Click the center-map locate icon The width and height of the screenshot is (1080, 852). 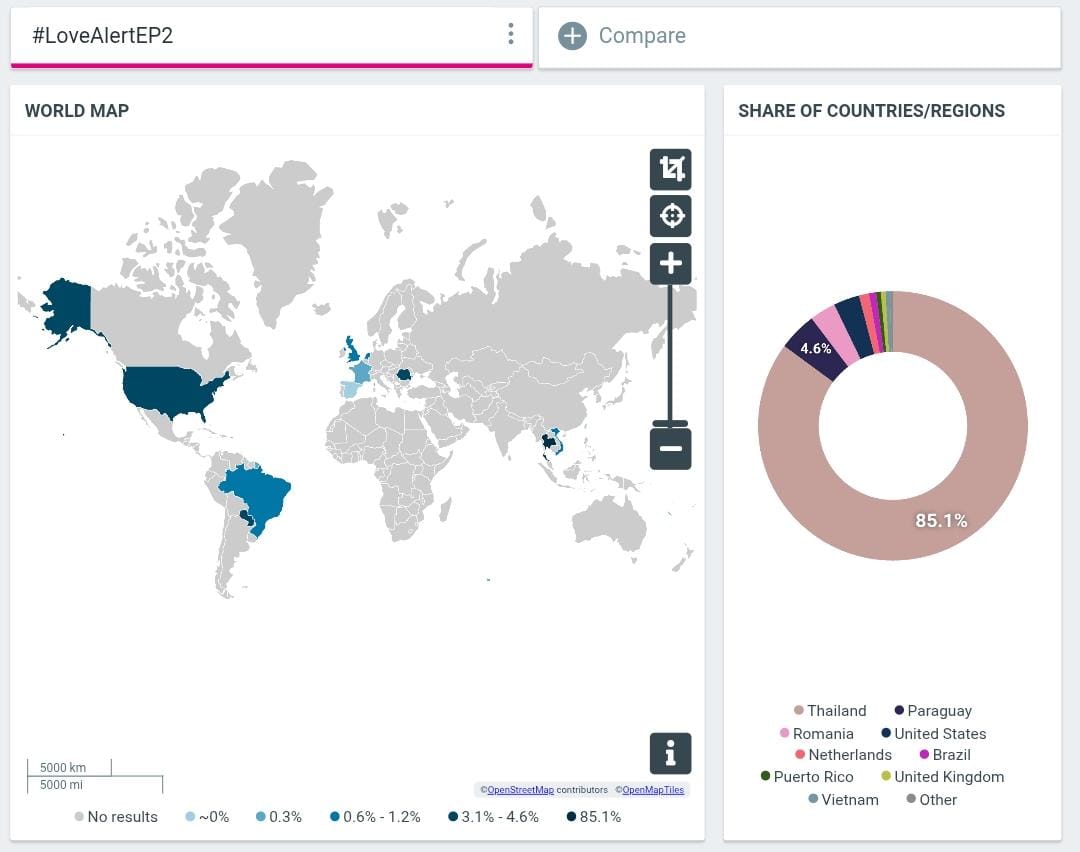pos(670,216)
